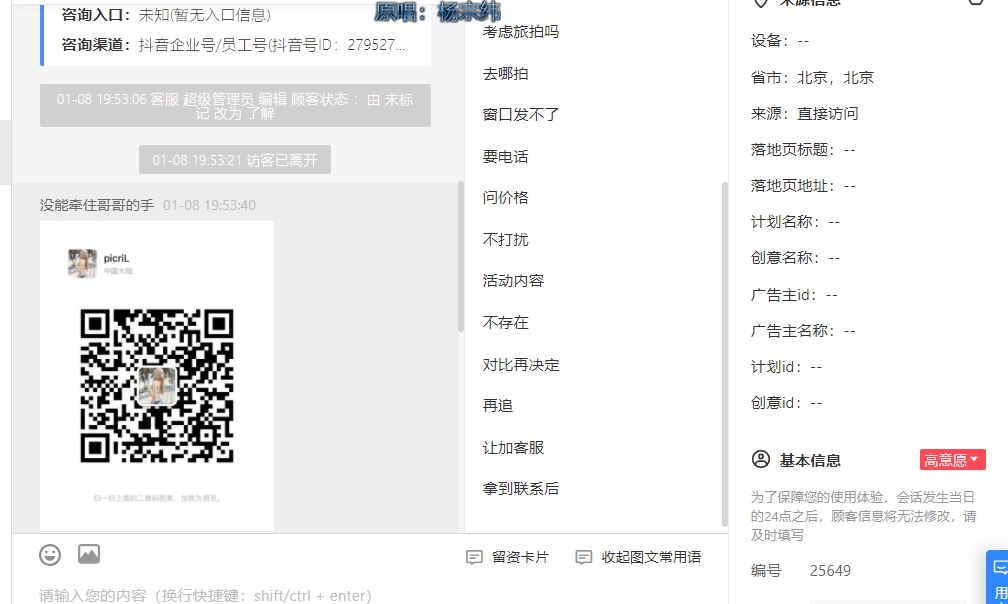Select quick phrase 考虑旅拍吗
The height and width of the screenshot is (604, 1008).
coord(521,31)
